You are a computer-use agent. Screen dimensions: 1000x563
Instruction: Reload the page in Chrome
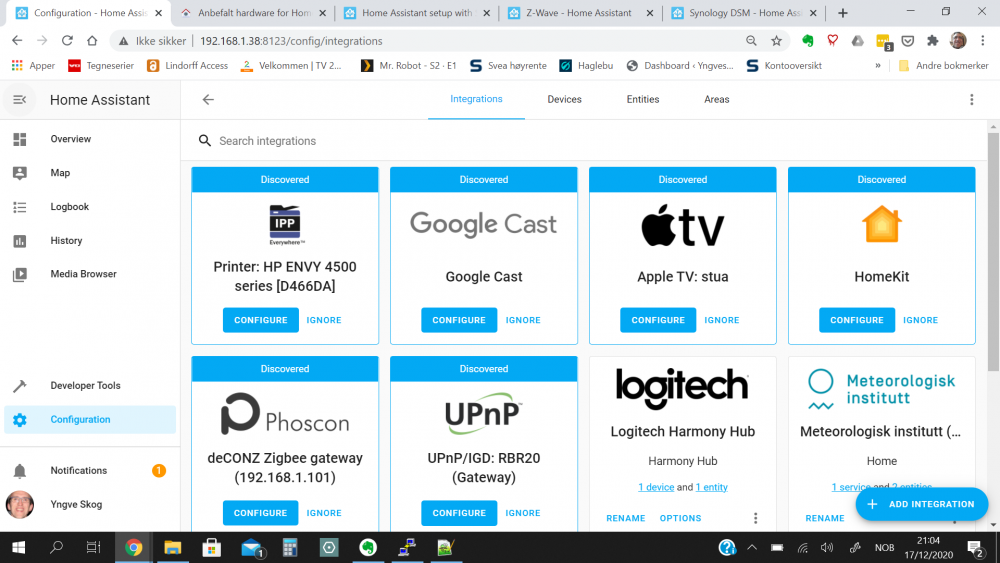pos(67,41)
